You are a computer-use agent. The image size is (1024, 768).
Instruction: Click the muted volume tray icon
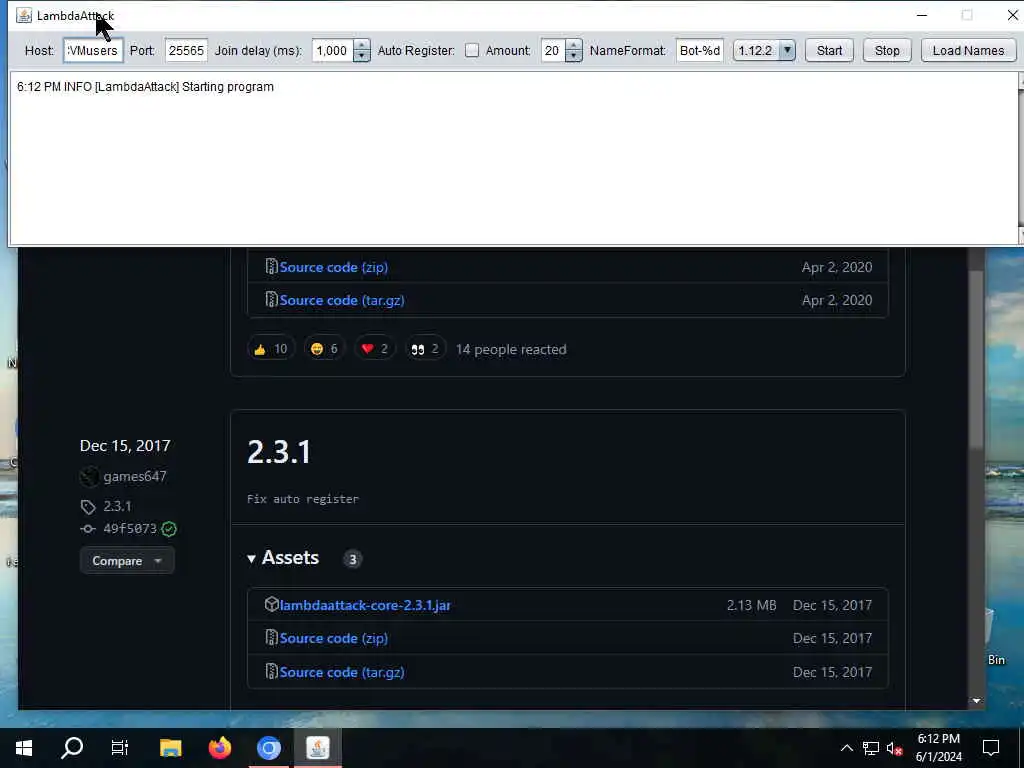[895, 748]
